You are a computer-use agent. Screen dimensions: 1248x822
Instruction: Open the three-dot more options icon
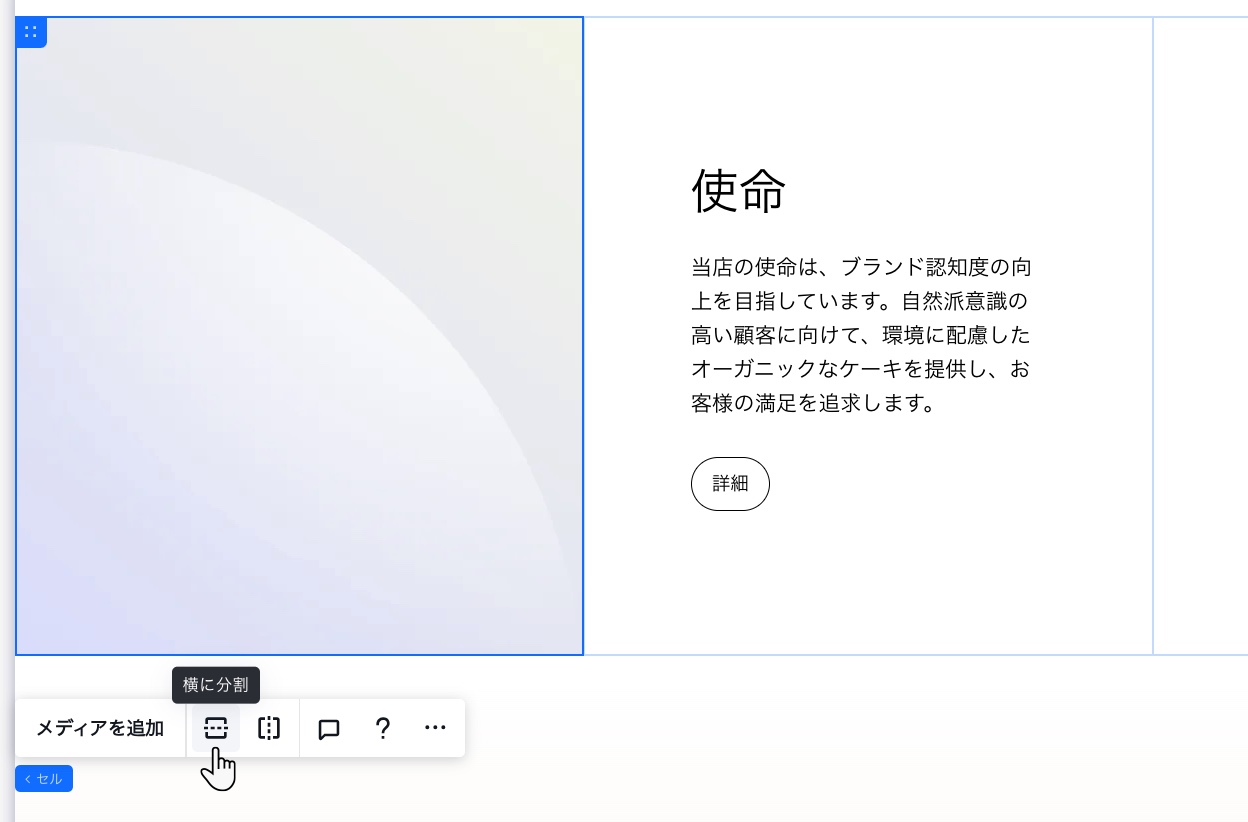435,728
